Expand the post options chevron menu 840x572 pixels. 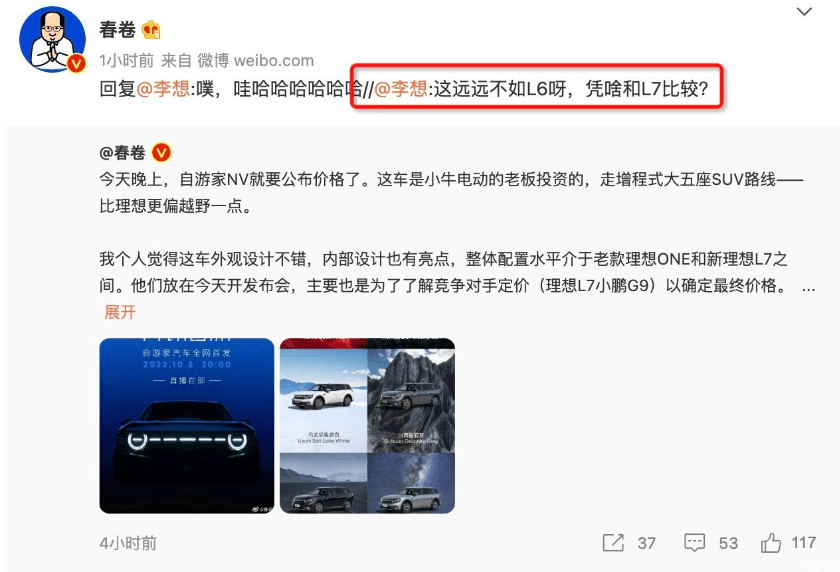tap(804, 12)
